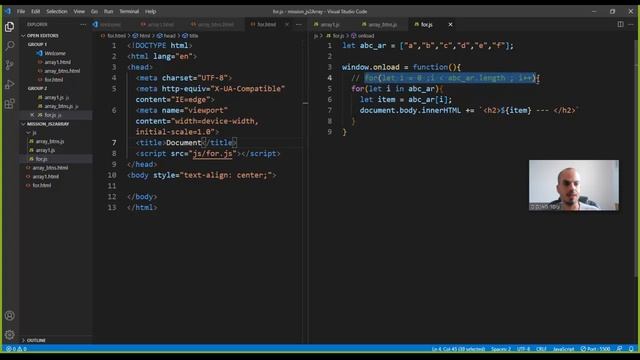
Task: Open array_btns.js in js folder tree
Action: 50,141
